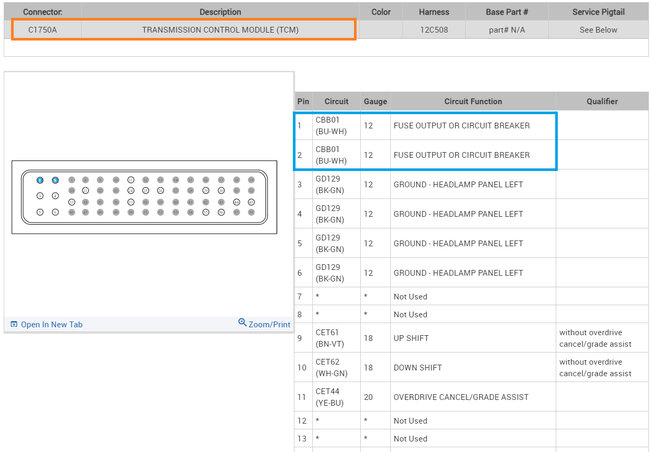Screen dimensions: 650x452
Task: Click the 'part# N/A' cell
Action: [x=507, y=30]
